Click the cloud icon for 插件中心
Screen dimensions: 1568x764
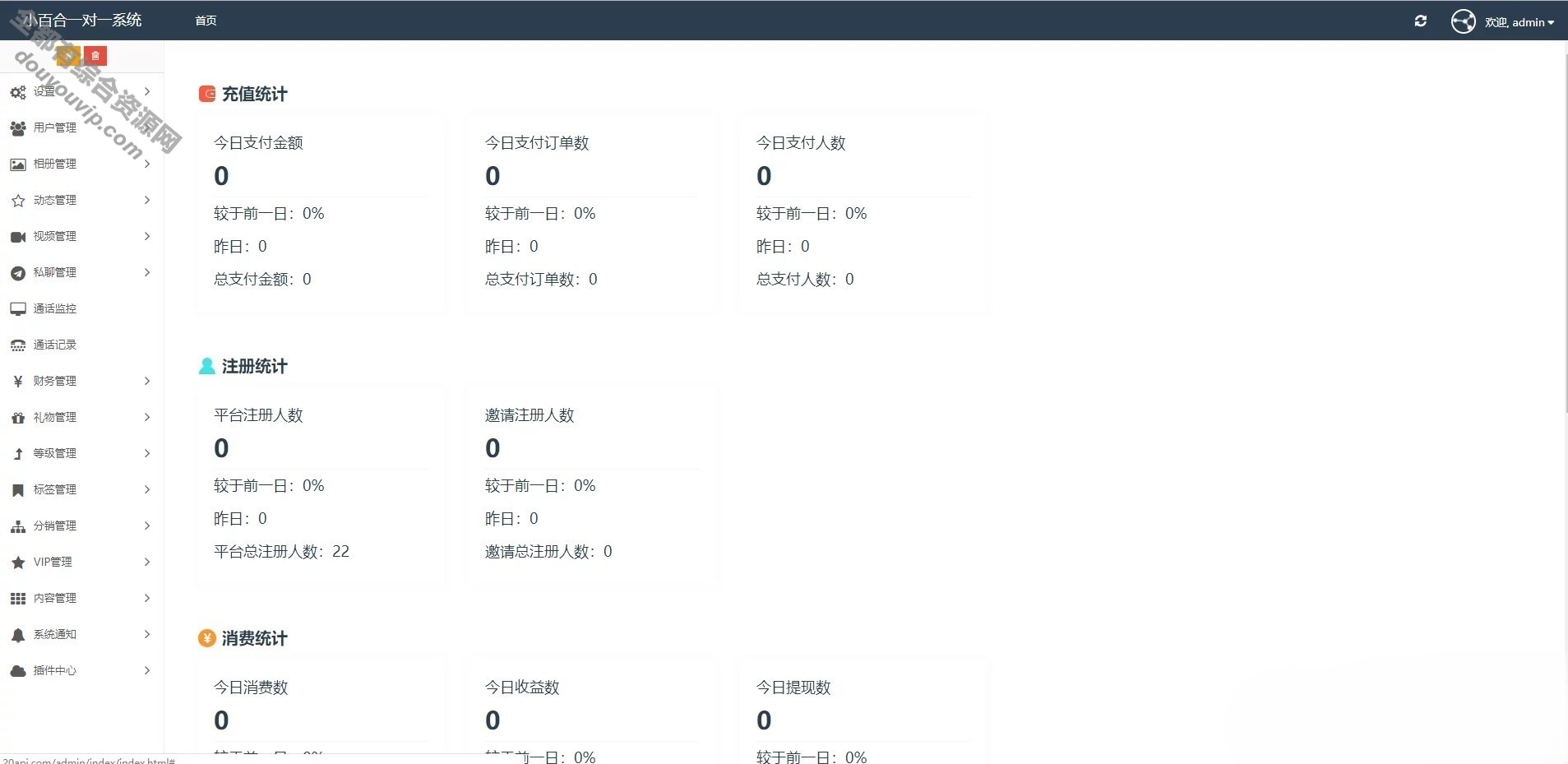pyautogui.click(x=18, y=671)
